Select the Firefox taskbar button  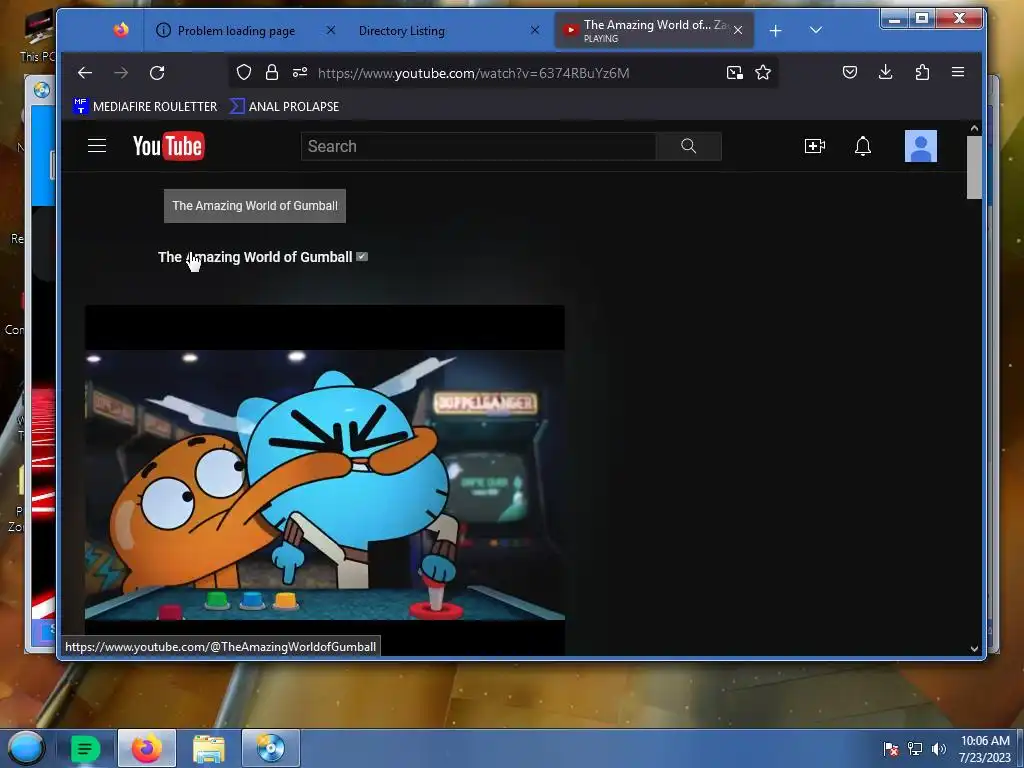click(x=147, y=748)
